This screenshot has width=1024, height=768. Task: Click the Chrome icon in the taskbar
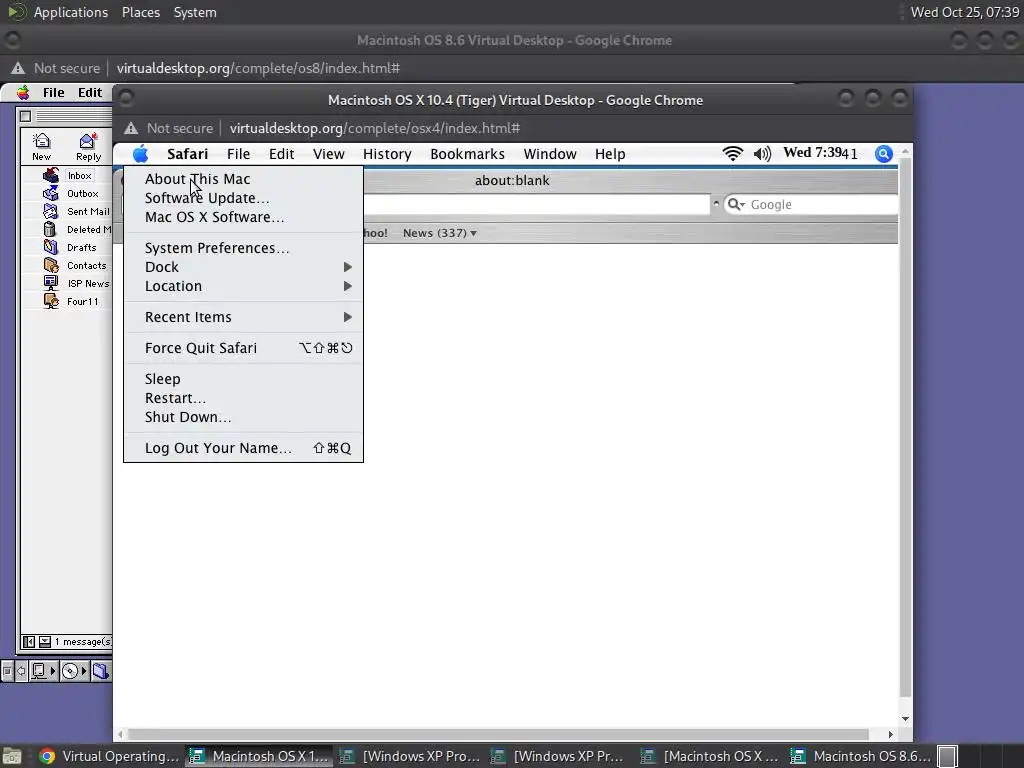point(47,756)
